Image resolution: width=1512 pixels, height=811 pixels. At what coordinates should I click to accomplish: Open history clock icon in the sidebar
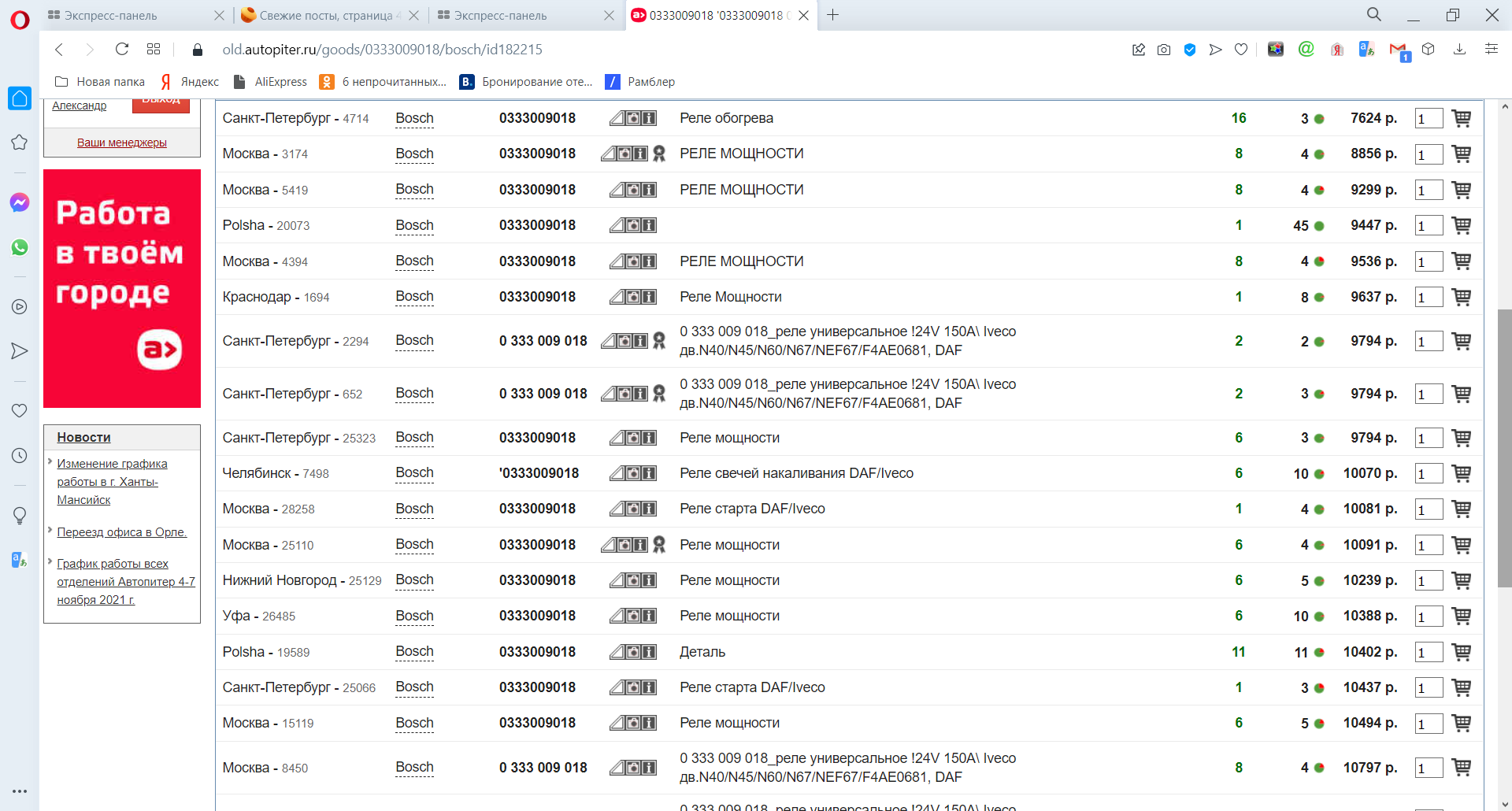tap(20, 456)
